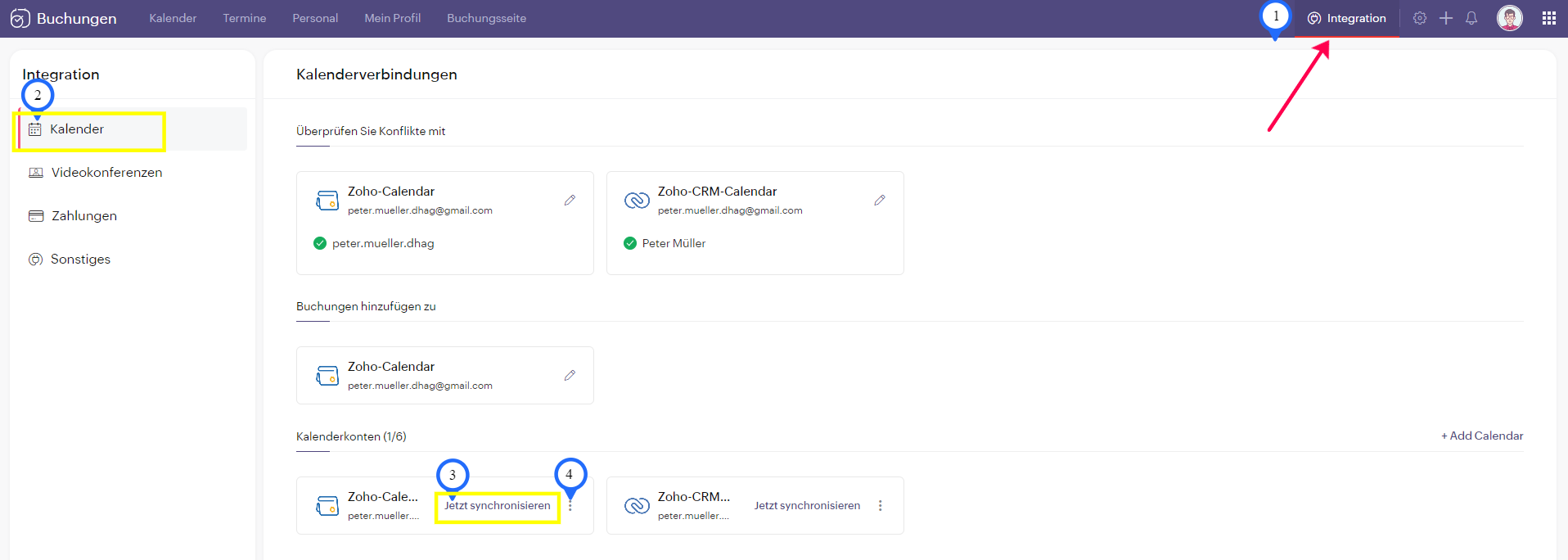This screenshot has height=560, width=1568.
Task: Click the Zoho-CRM... account link icon
Action: coord(637,506)
